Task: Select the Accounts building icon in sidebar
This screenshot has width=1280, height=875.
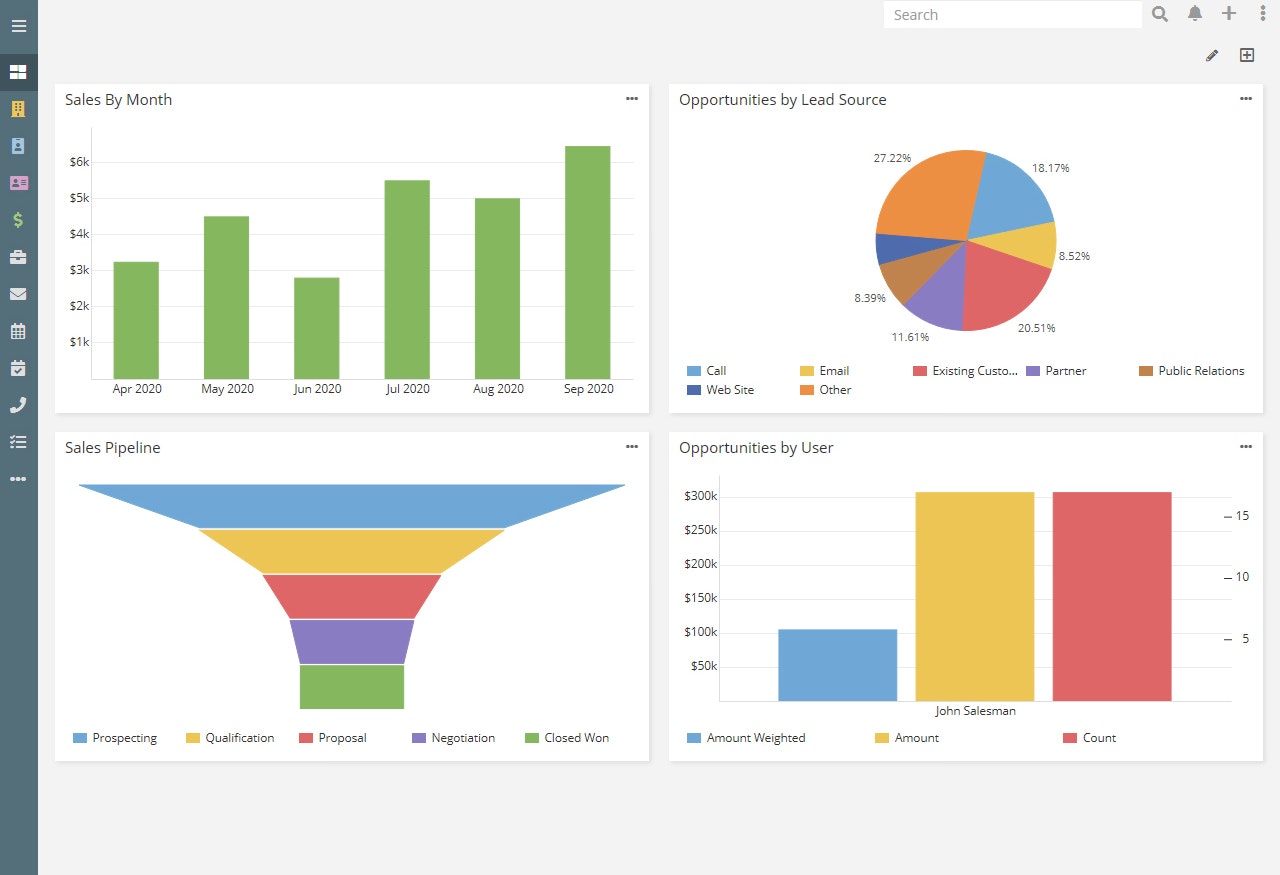Action: [x=18, y=108]
